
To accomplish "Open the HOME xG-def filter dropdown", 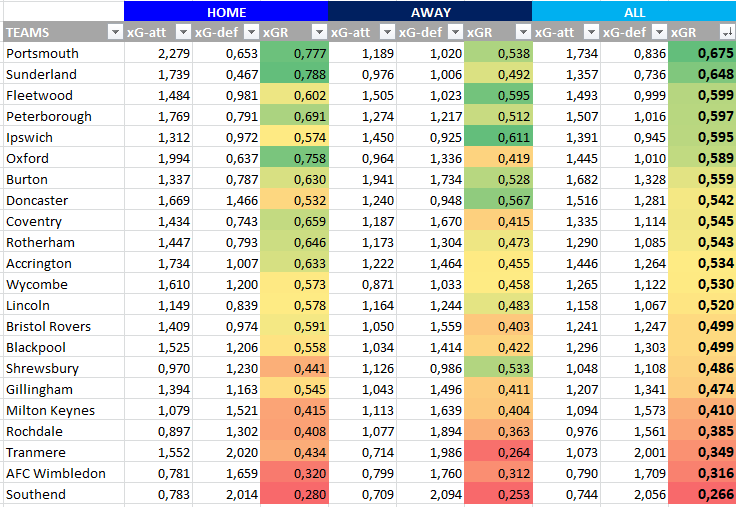I will [252, 32].
